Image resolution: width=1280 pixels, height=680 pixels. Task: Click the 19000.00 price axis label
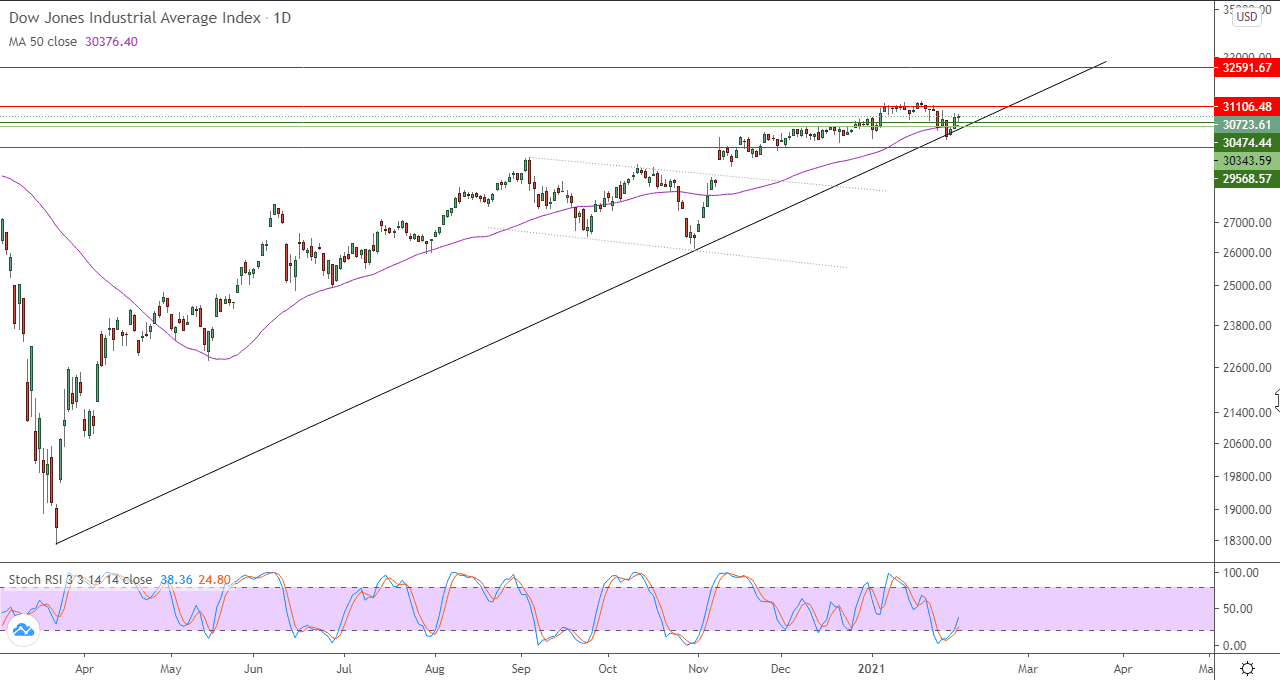tap(1246, 510)
